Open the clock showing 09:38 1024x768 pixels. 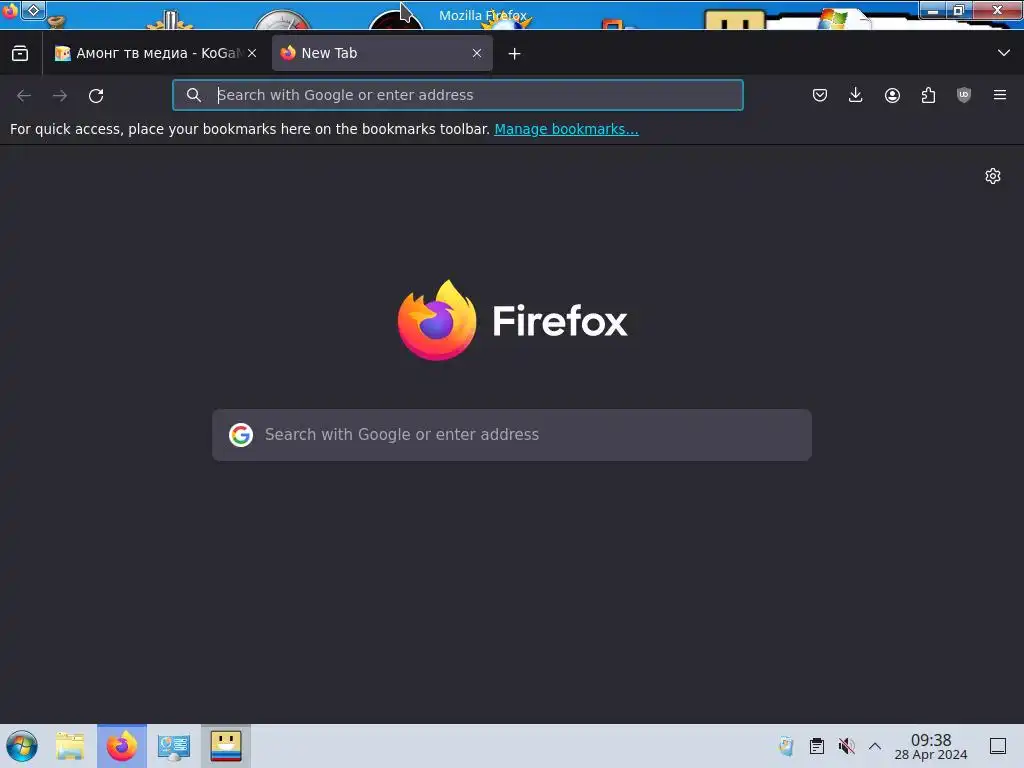pyautogui.click(x=931, y=746)
